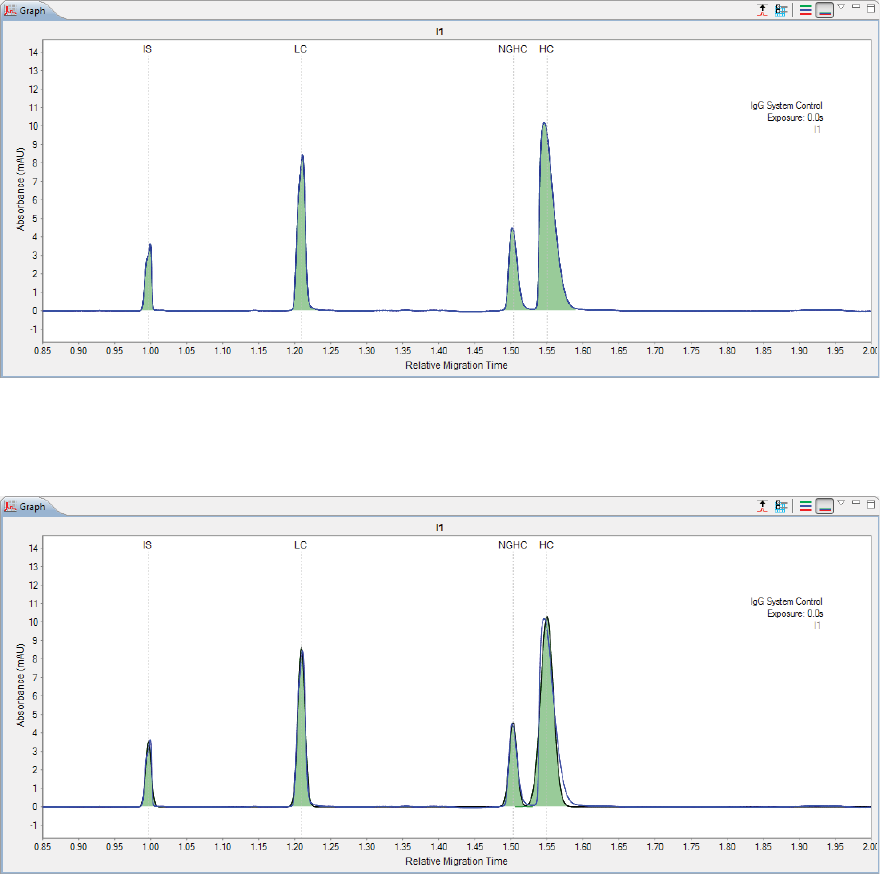This screenshot has height=874, width=880.
Task: Expand the view menu triangle in the upper Graph panel
Action: (841, 7)
